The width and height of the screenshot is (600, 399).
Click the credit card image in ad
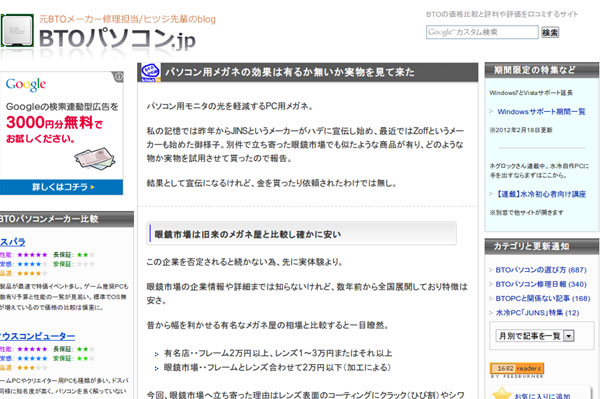[x=95, y=158]
